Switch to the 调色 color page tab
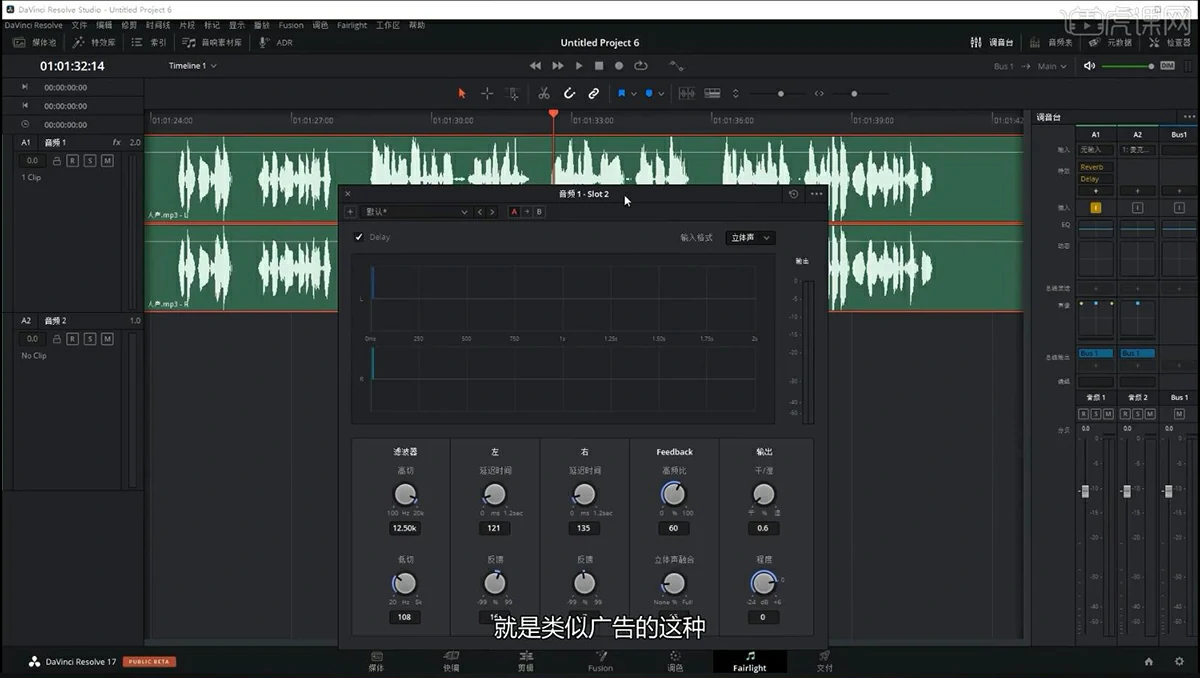 click(675, 661)
